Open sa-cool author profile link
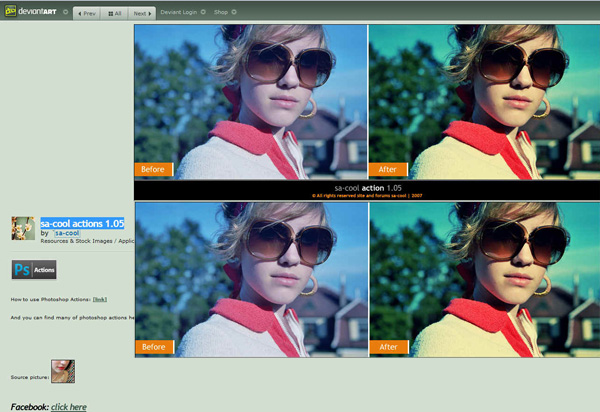Screen dimensions: 600x412 point(67,233)
